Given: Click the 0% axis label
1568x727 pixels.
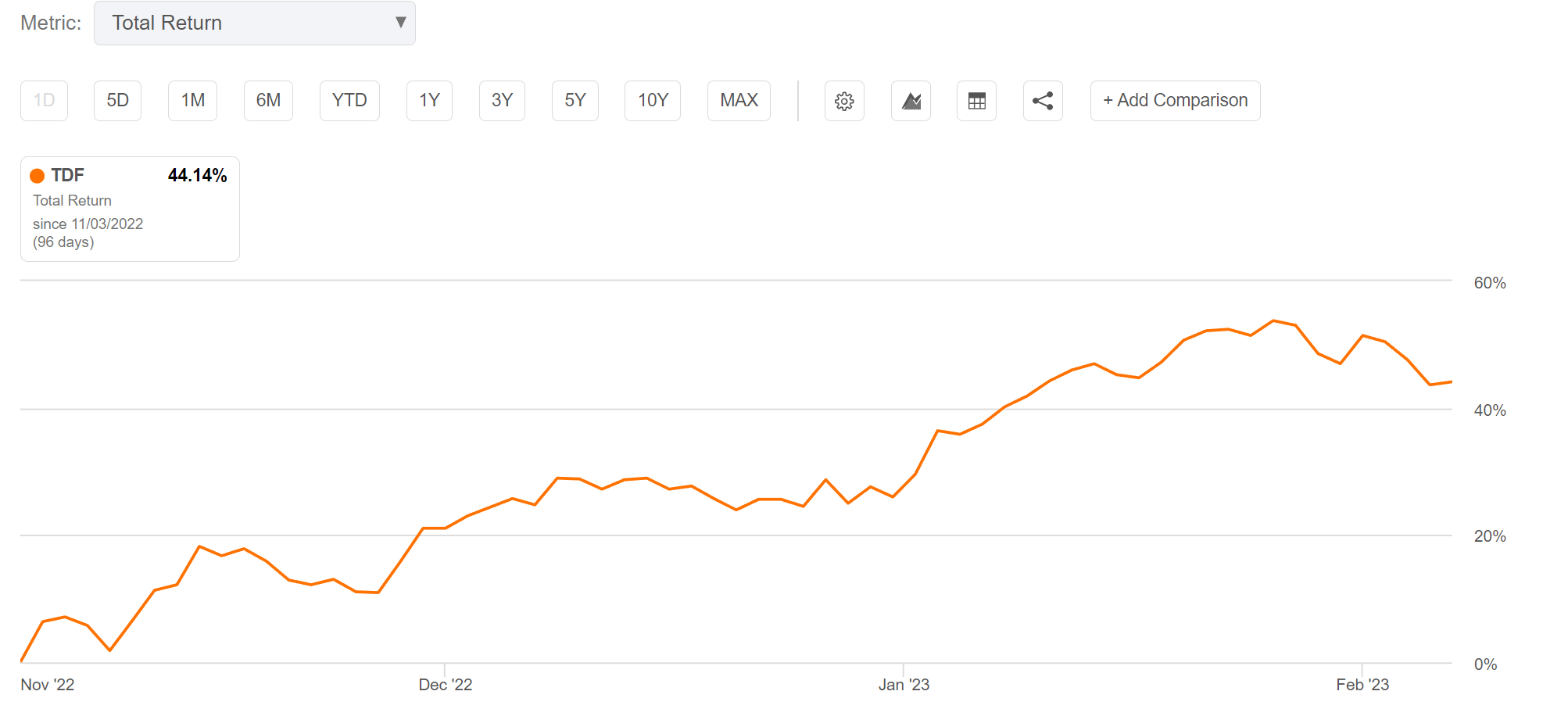Looking at the screenshot, I should click(1485, 664).
